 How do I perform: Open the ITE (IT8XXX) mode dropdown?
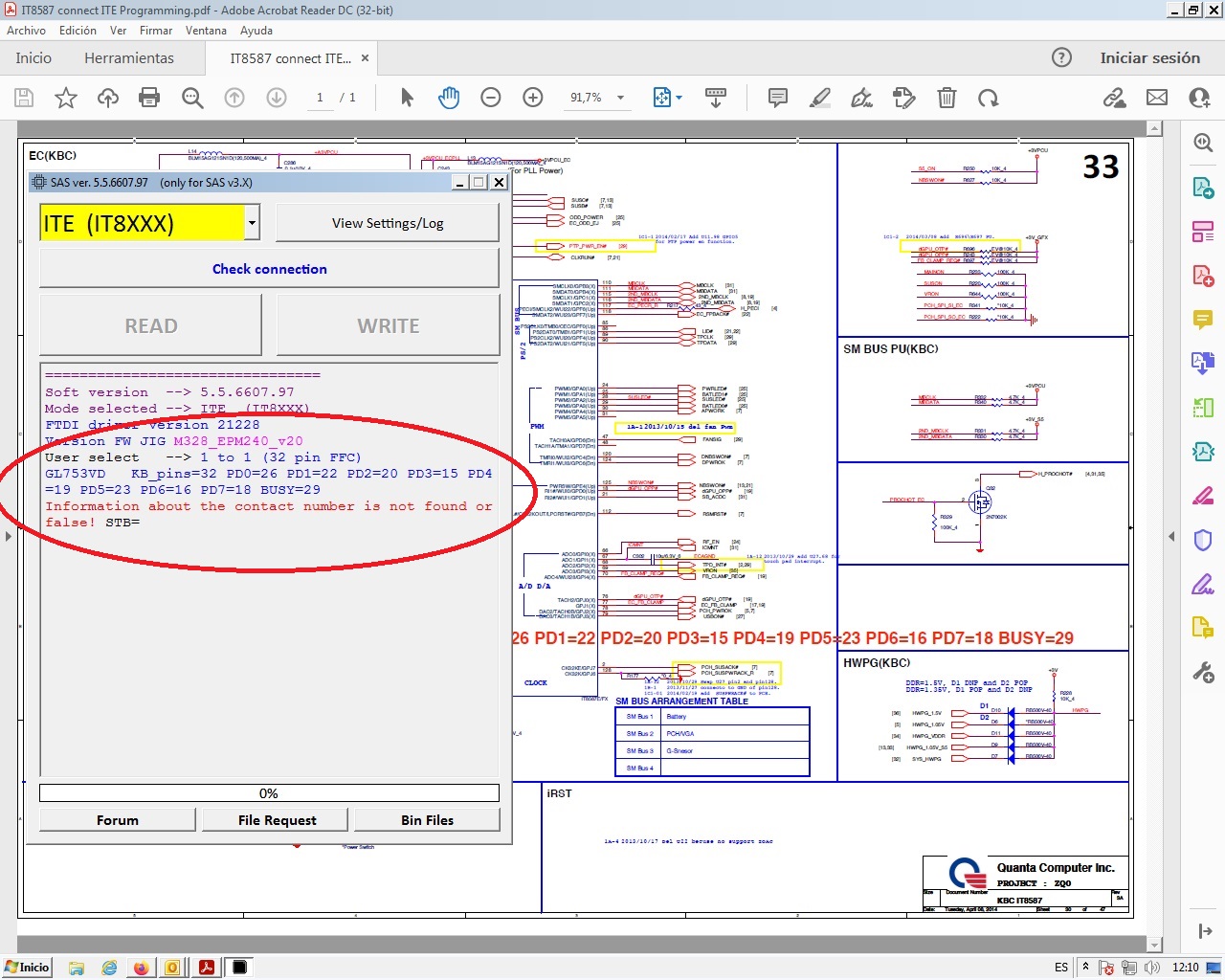252,224
